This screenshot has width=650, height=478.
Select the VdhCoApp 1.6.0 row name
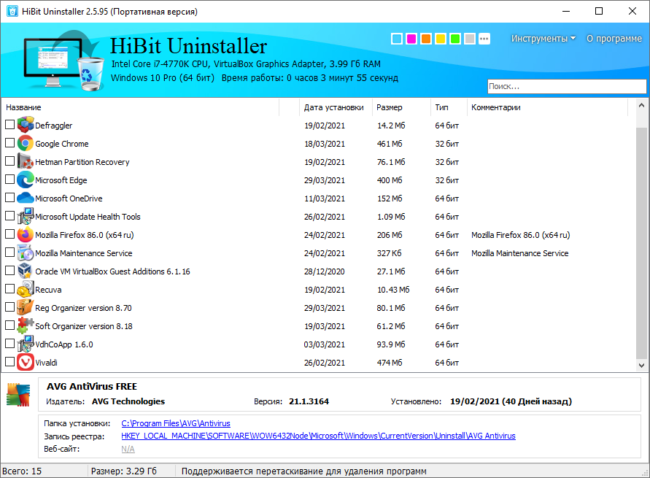click(64, 344)
